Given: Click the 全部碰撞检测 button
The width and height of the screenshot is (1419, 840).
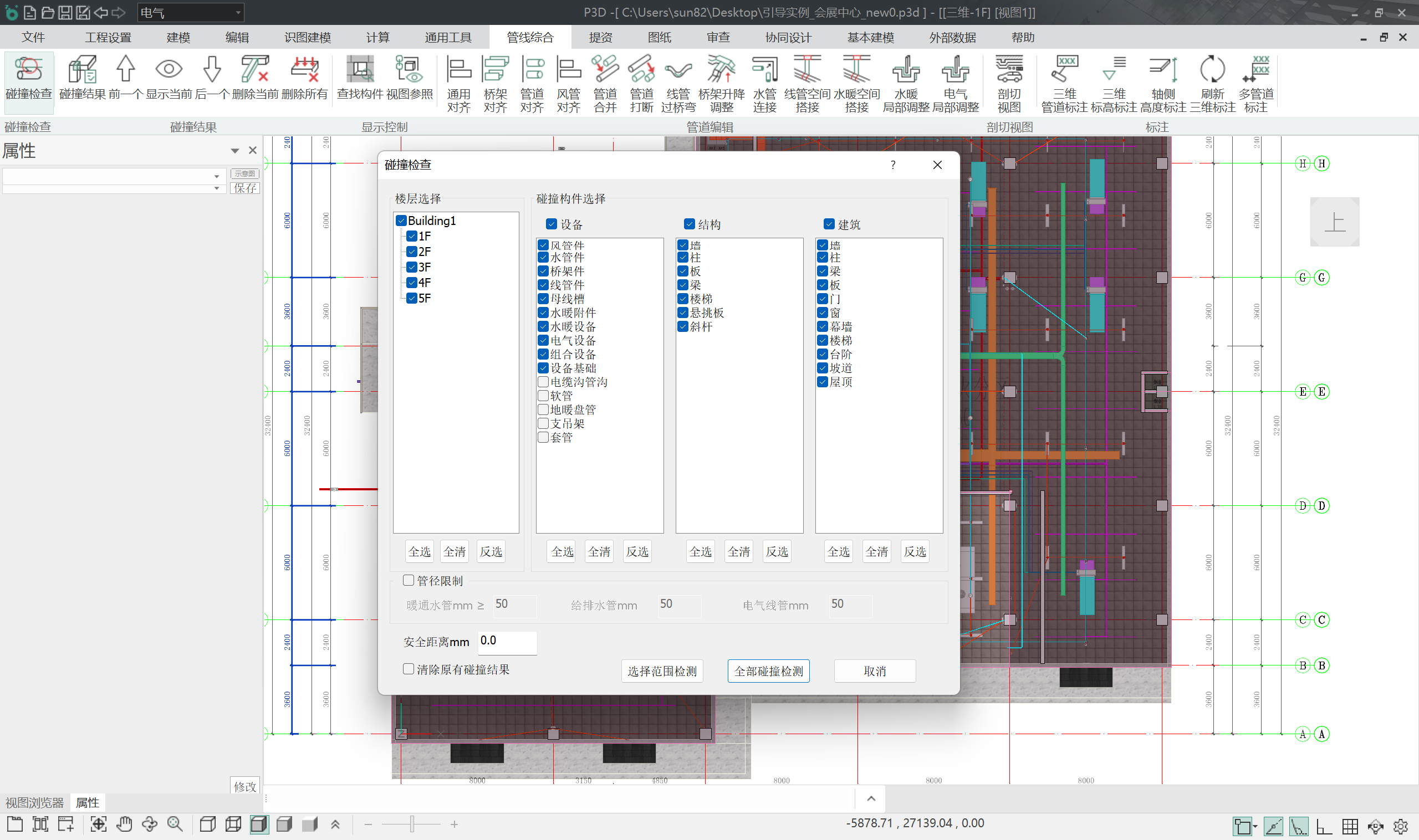Looking at the screenshot, I should [768, 672].
